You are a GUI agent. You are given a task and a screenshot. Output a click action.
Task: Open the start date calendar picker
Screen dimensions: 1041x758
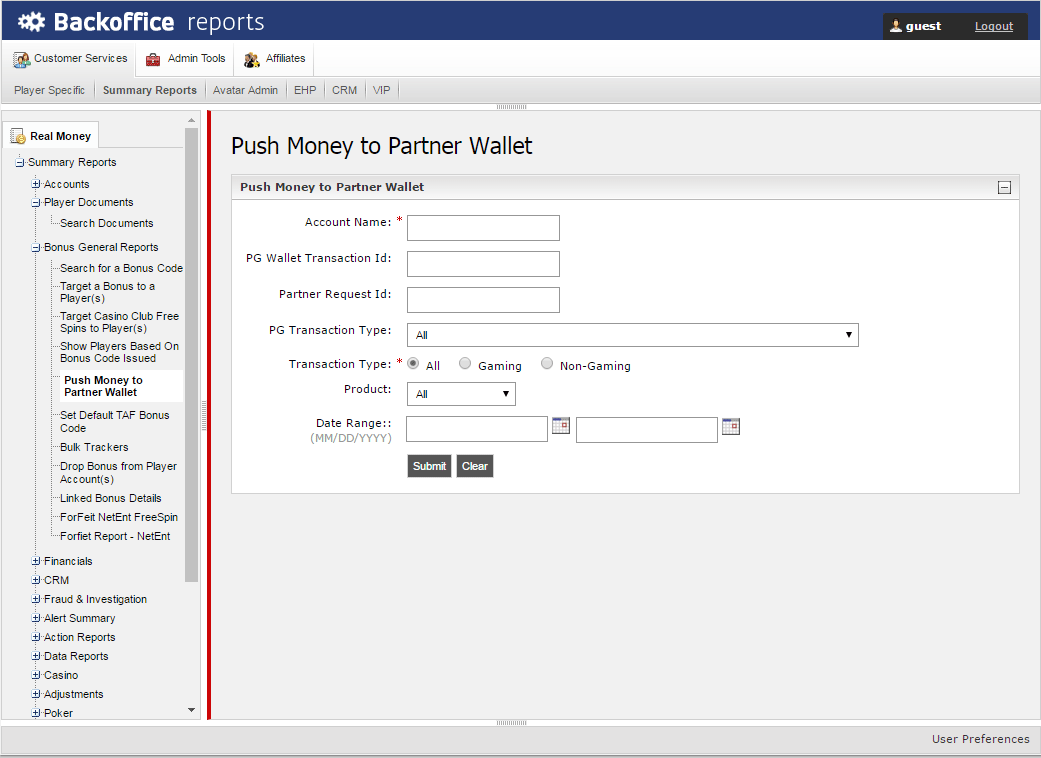tap(561, 426)
